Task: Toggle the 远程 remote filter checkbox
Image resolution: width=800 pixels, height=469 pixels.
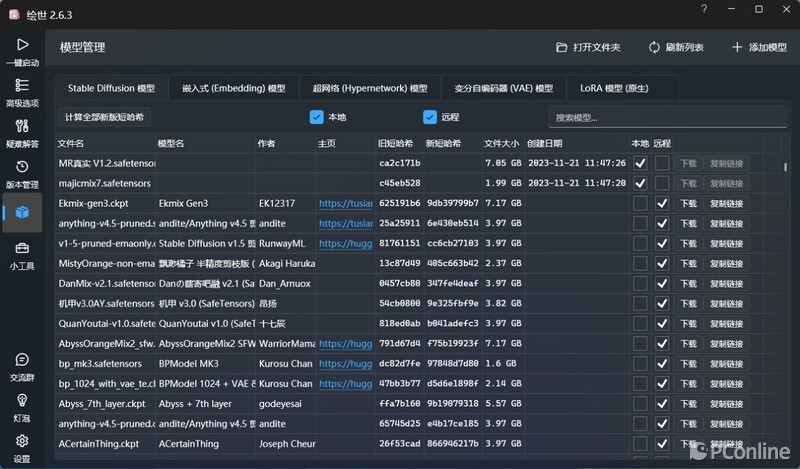Action: point(430,117)
